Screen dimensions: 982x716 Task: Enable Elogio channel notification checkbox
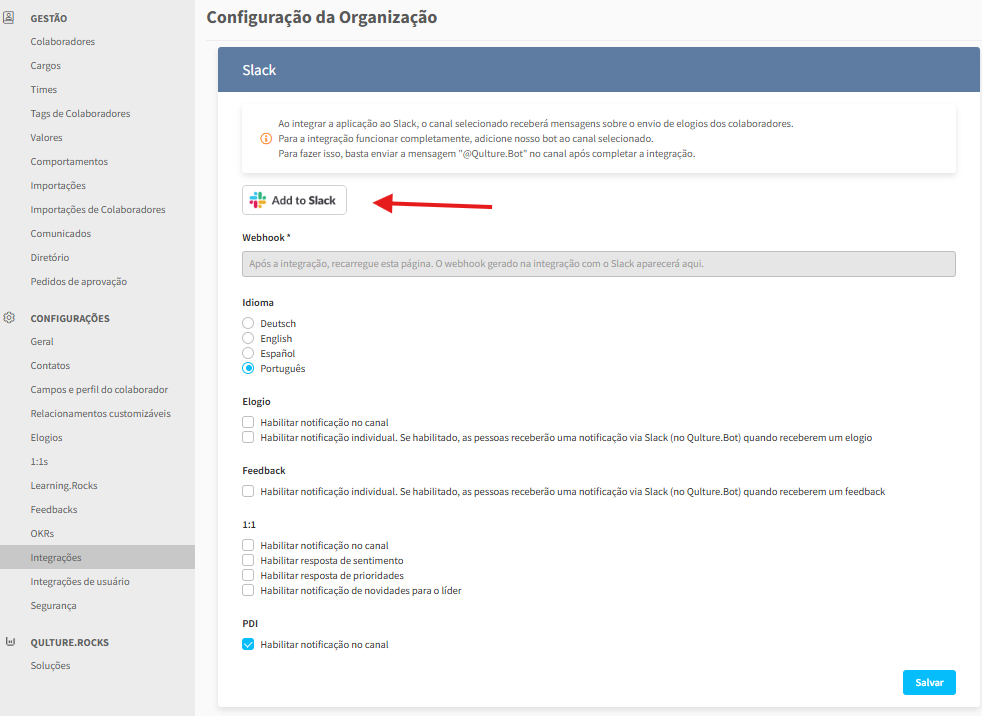coord(248,422)
